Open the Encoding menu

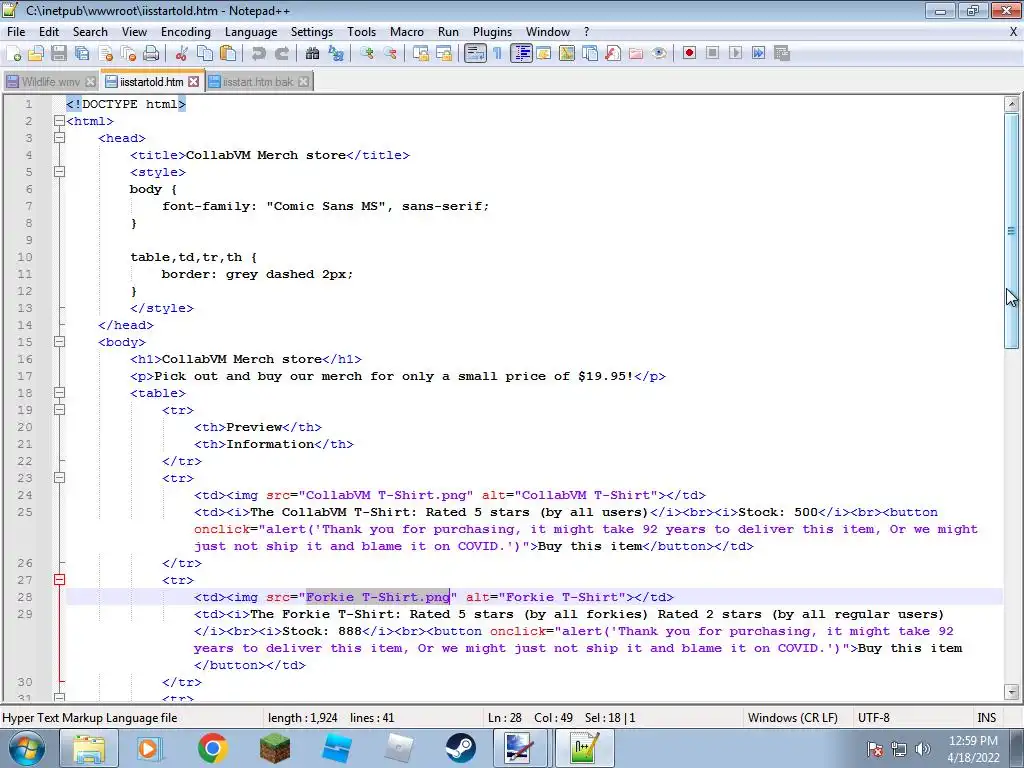point(185,31)
